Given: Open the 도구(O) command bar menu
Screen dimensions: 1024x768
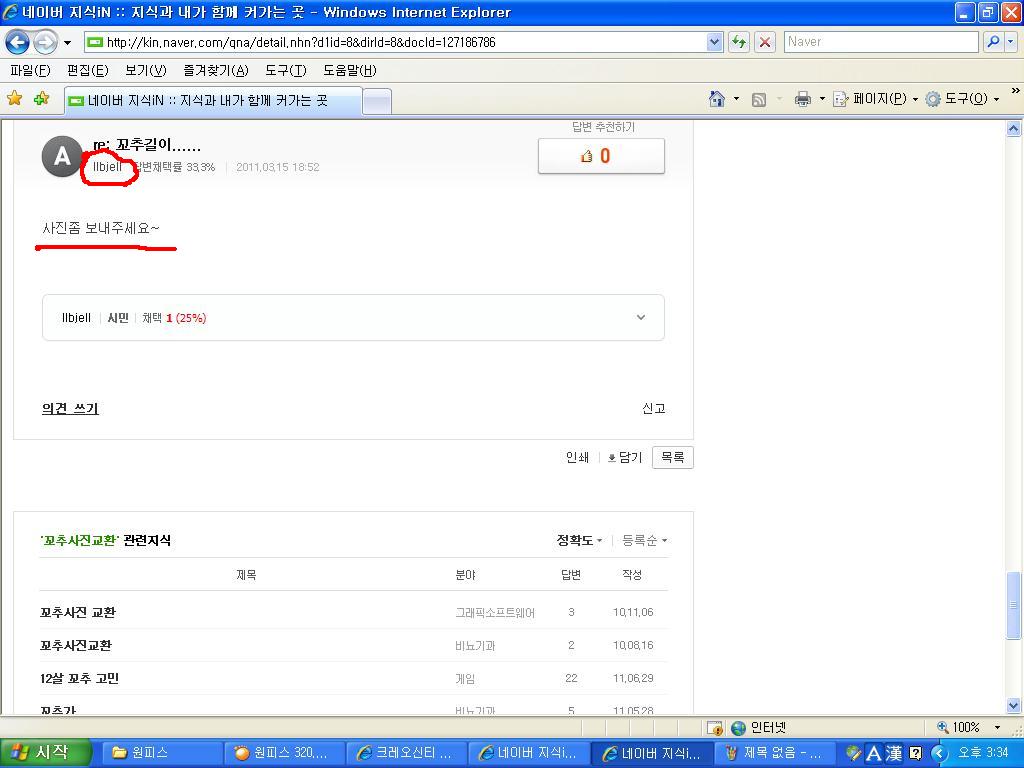Looking at the screenshot, I should (x=963, y=99).
